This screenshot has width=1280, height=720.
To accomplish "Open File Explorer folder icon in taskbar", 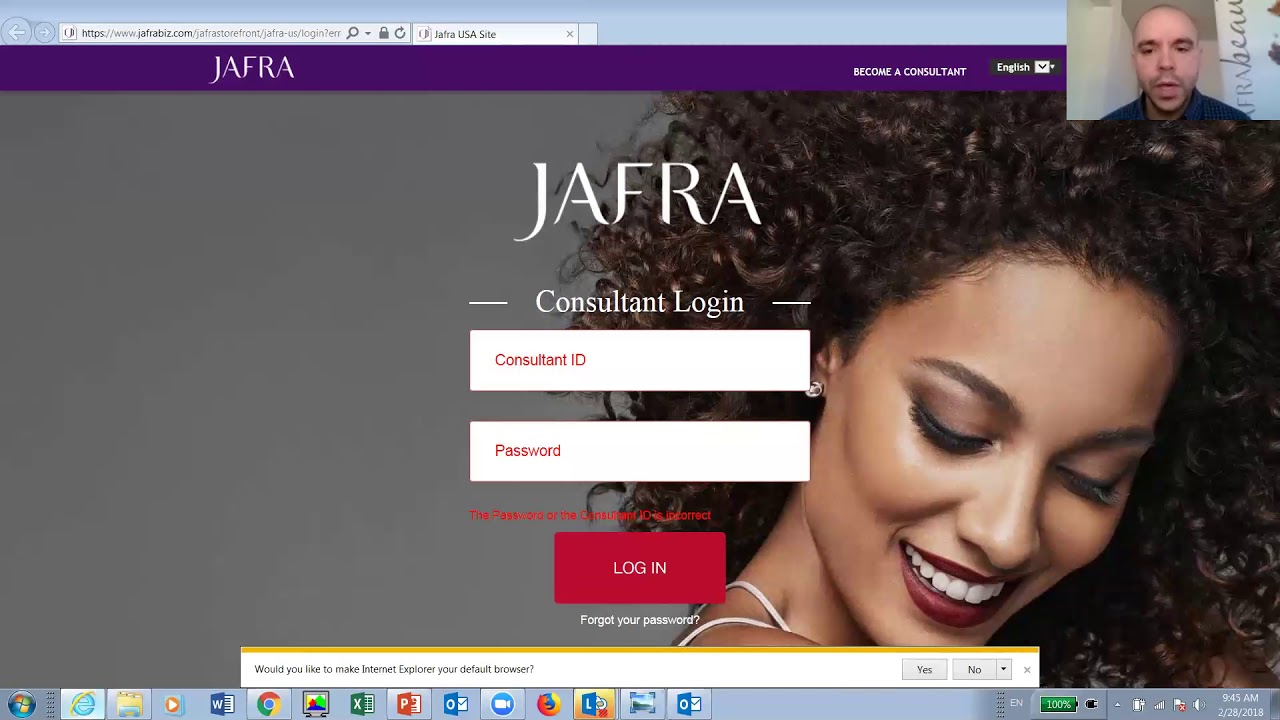I will pyautogui.click(x=129, y=705).
